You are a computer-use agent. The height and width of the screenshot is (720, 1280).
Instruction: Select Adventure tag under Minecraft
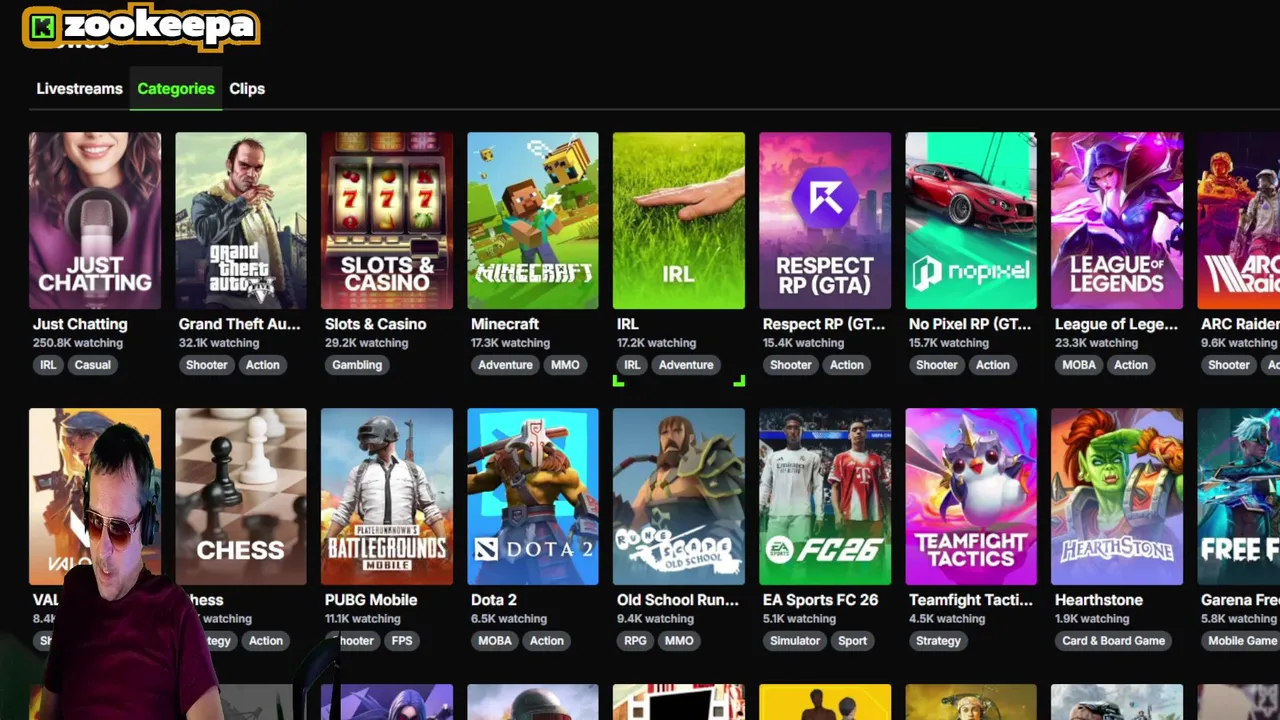tap(505, 365)
